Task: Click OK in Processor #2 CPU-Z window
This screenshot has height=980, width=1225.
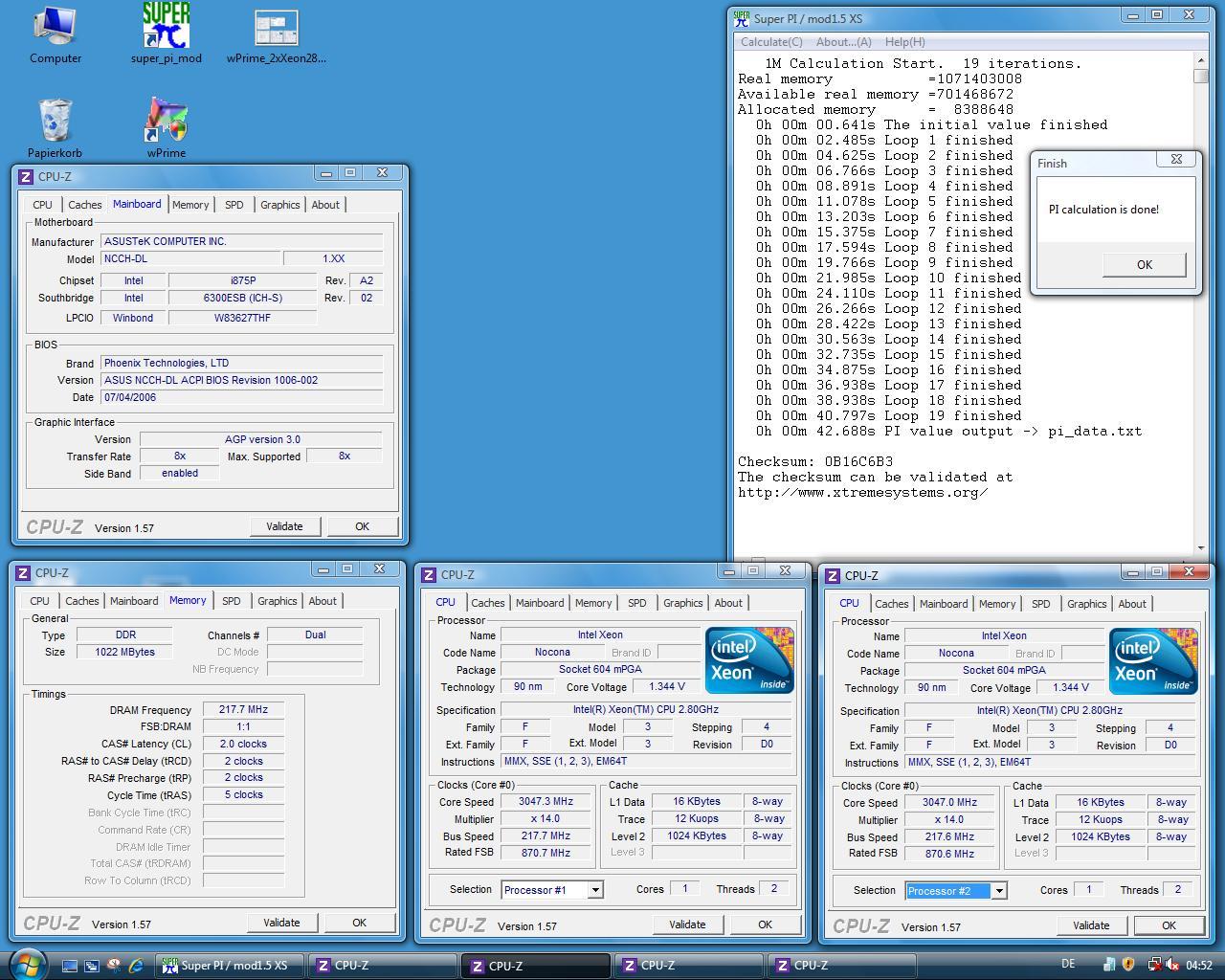Action: pyautogui.click(x=1169, y=925)
